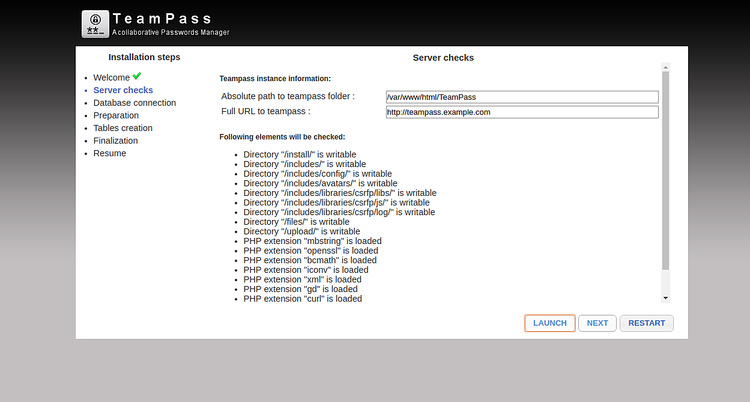This screenshot has height=402, width=750.
Task: Click the PHP extension "curl" is loaded entry
Action: [302, 298]
